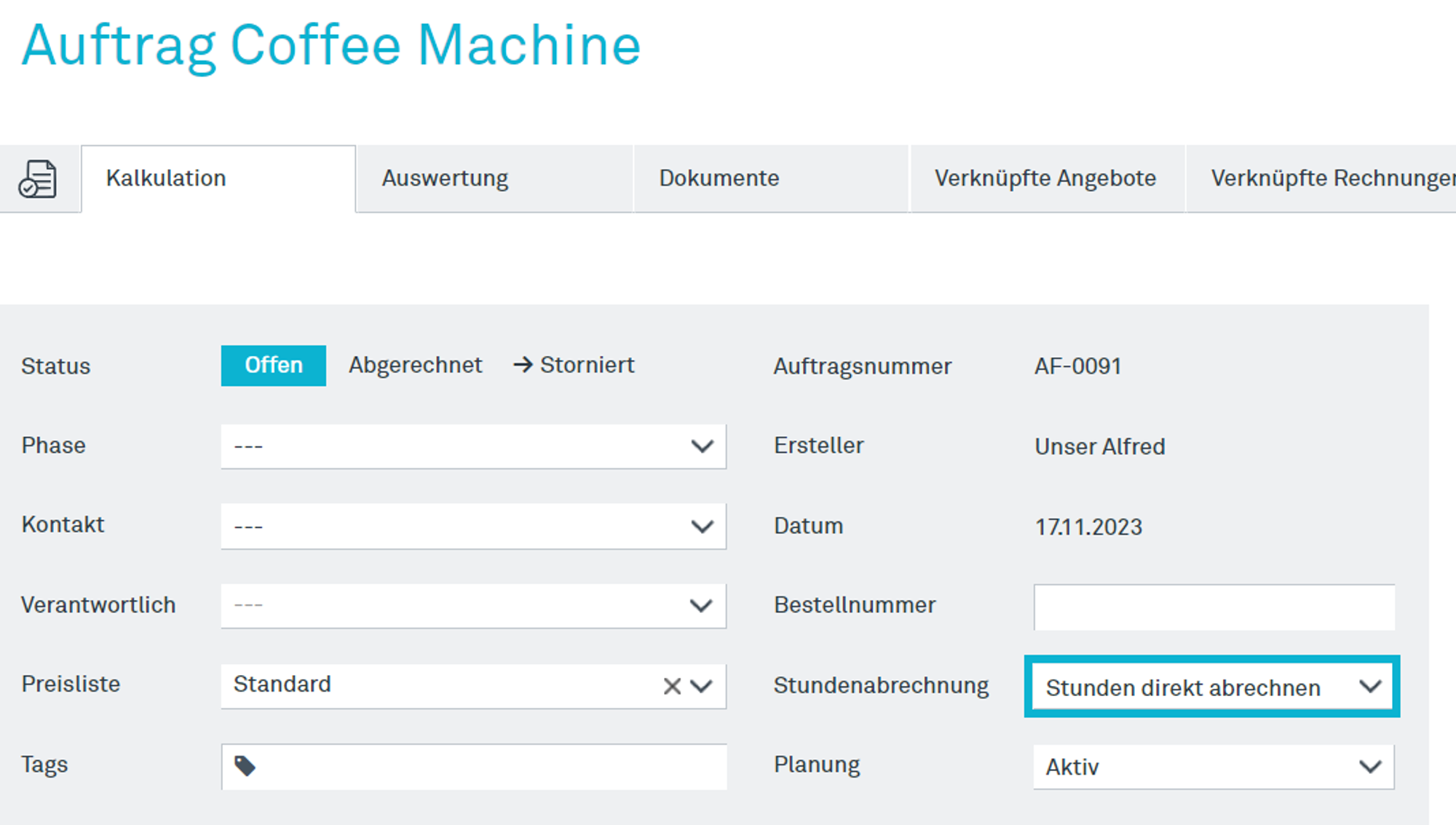Change status to Storniert
This screenshot has height=825, width=1456.
574,365
